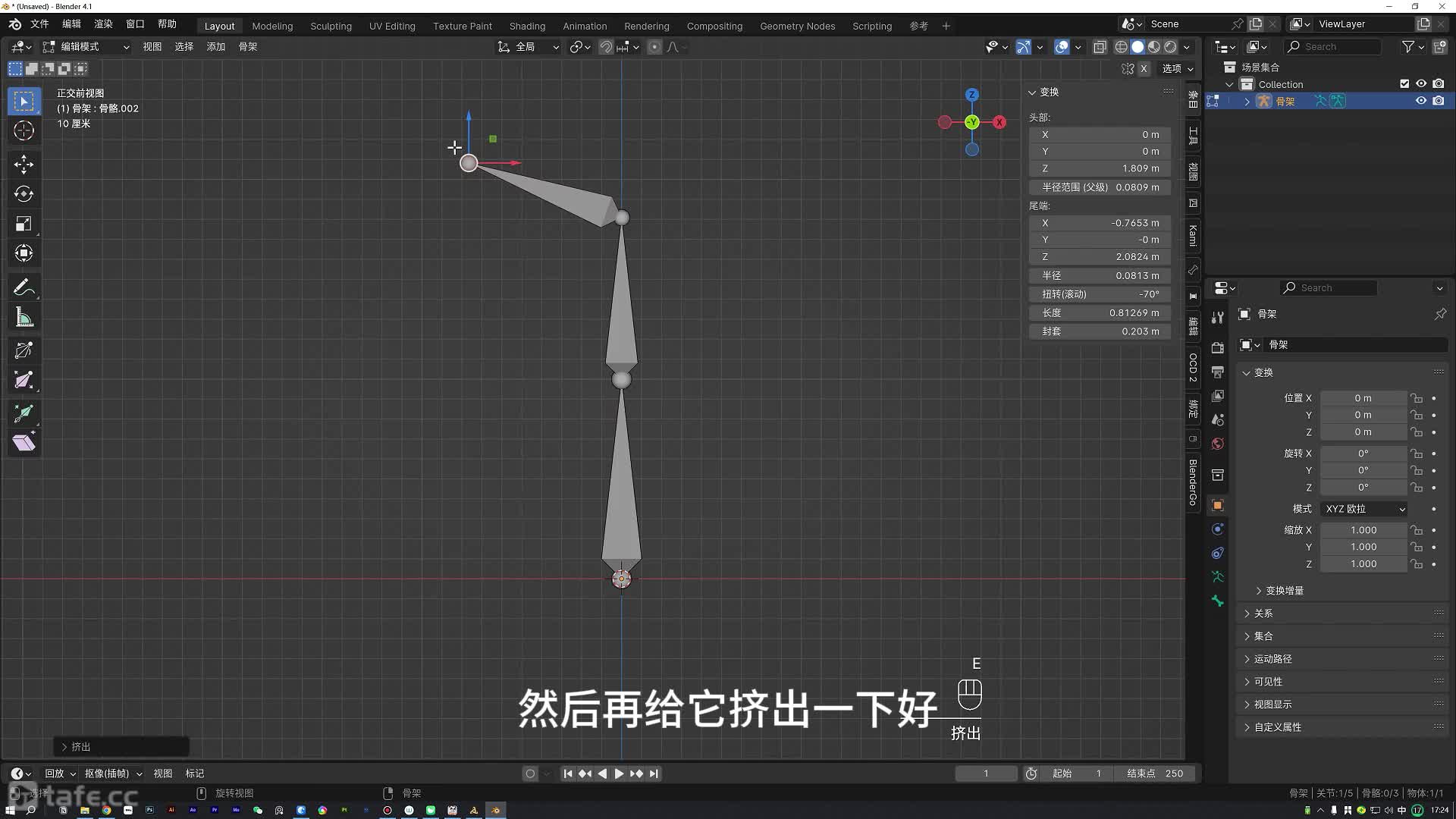Switch to the Modeling workspace tab
The width and height of the screenshot is (1456, 819).
(272, 26)
